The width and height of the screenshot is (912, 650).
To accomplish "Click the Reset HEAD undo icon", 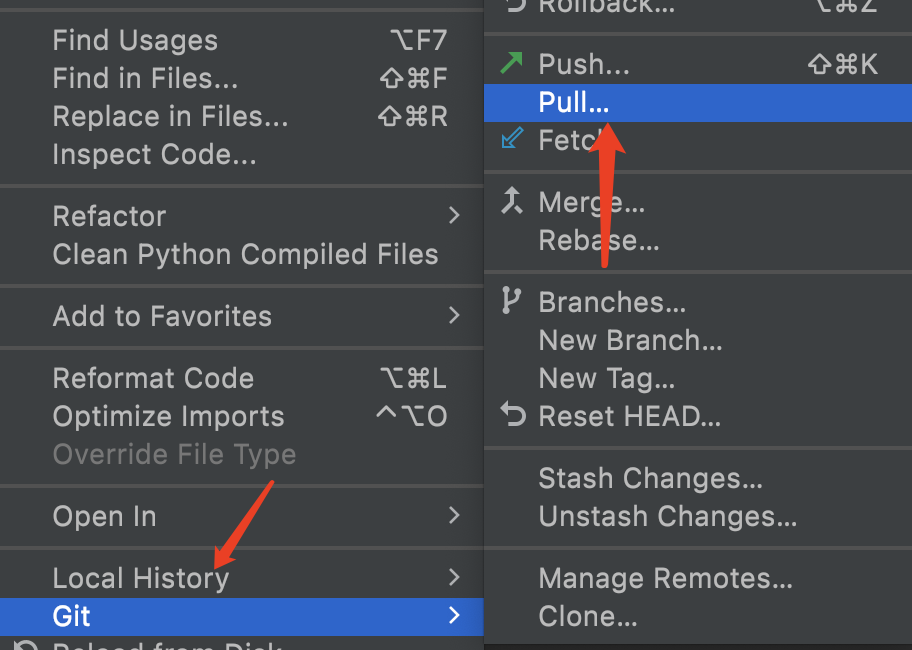I will tap(512, 415).
